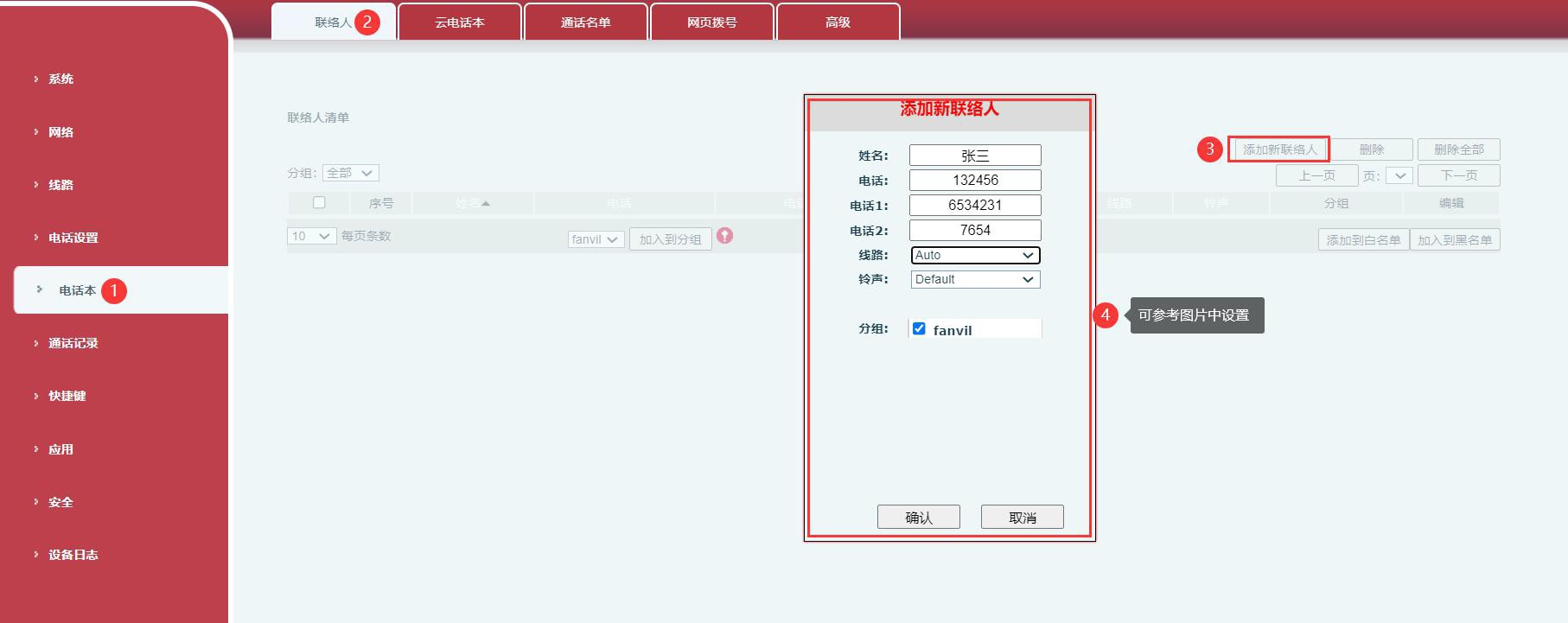Cancel the dialog with 取消
This screenshot has width=1568, height=623.
point(1023,517)
